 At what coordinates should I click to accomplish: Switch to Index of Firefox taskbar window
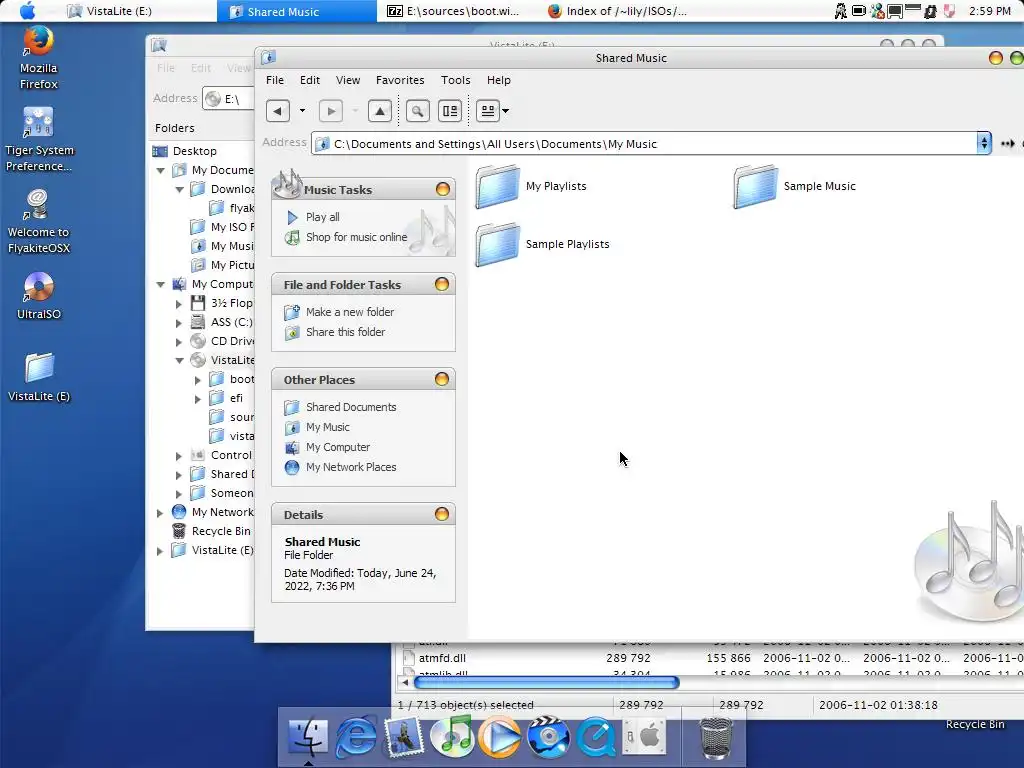(x=617, y=11)
